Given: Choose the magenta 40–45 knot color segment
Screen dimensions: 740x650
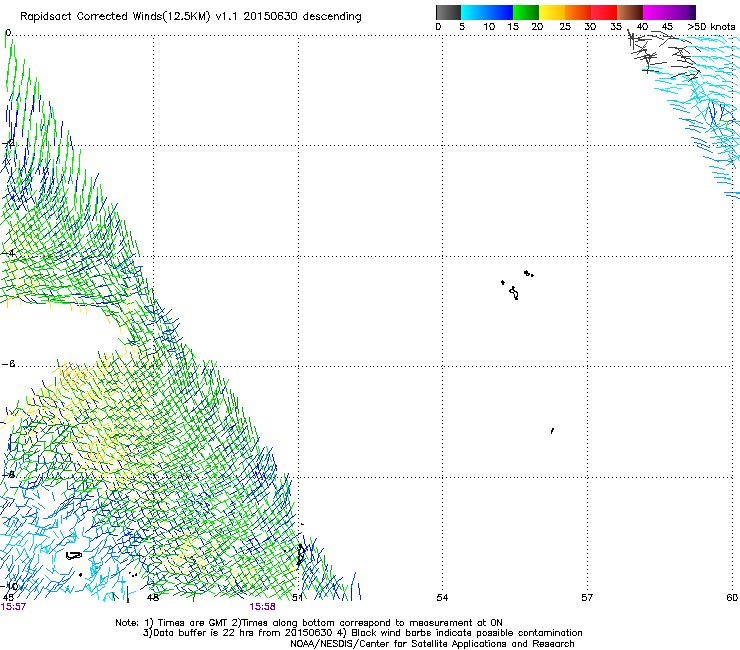Looking at the screenshot, I should [x=656, y=12].
